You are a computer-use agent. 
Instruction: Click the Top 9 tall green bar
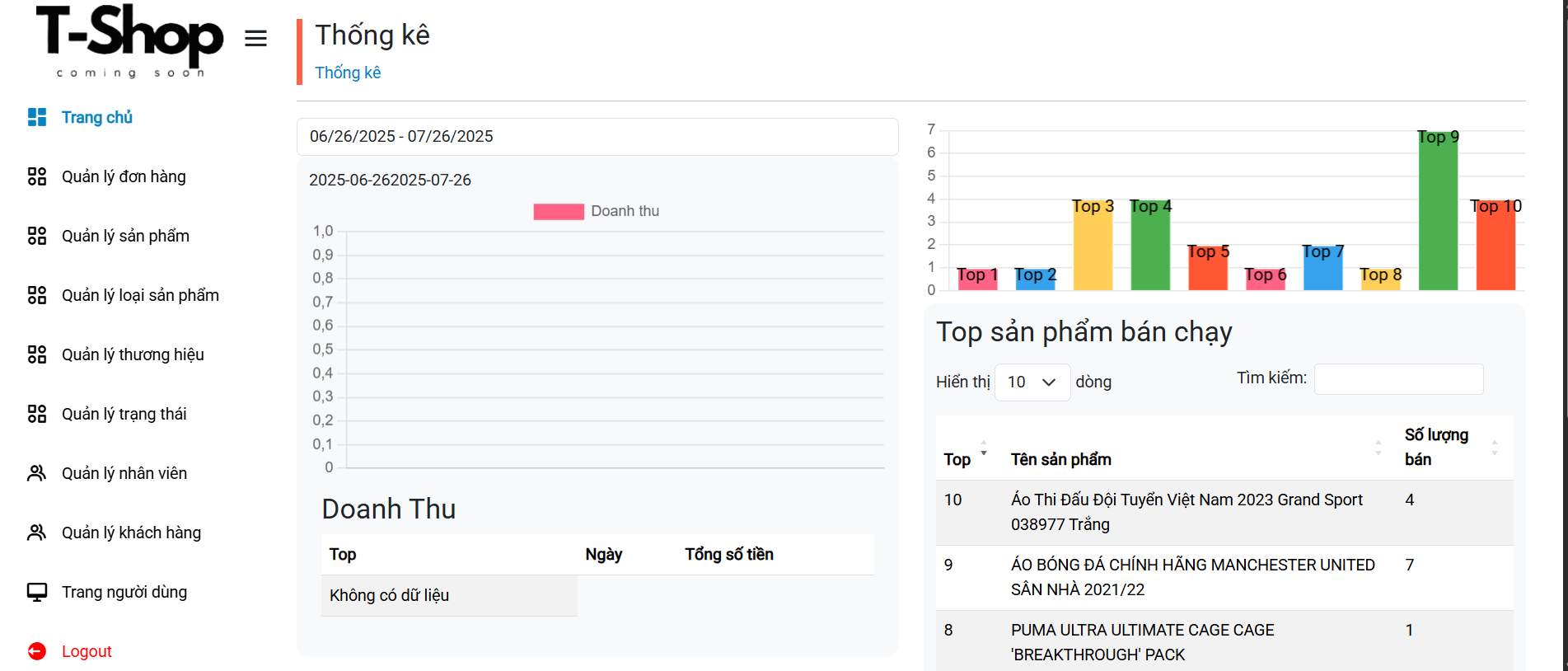click(1439, 210)
